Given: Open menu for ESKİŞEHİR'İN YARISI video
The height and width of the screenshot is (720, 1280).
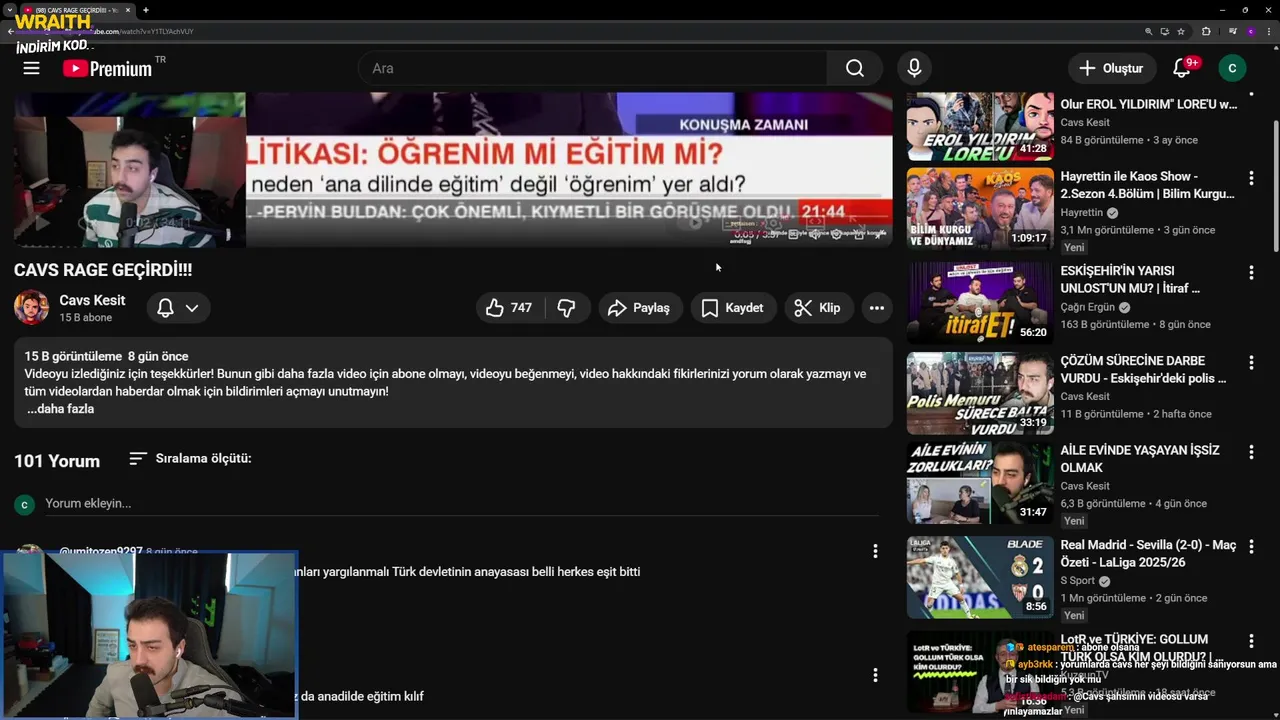Looking at the screenshot, I should pyautogui.click(x=1251, y=272).
